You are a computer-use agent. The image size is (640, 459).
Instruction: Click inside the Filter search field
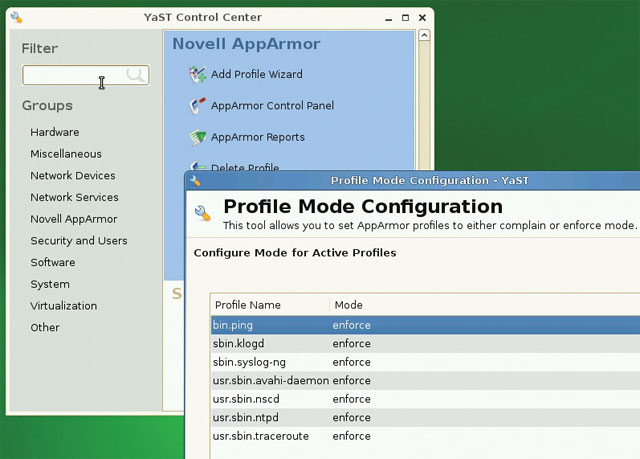(x=86, y=75)
